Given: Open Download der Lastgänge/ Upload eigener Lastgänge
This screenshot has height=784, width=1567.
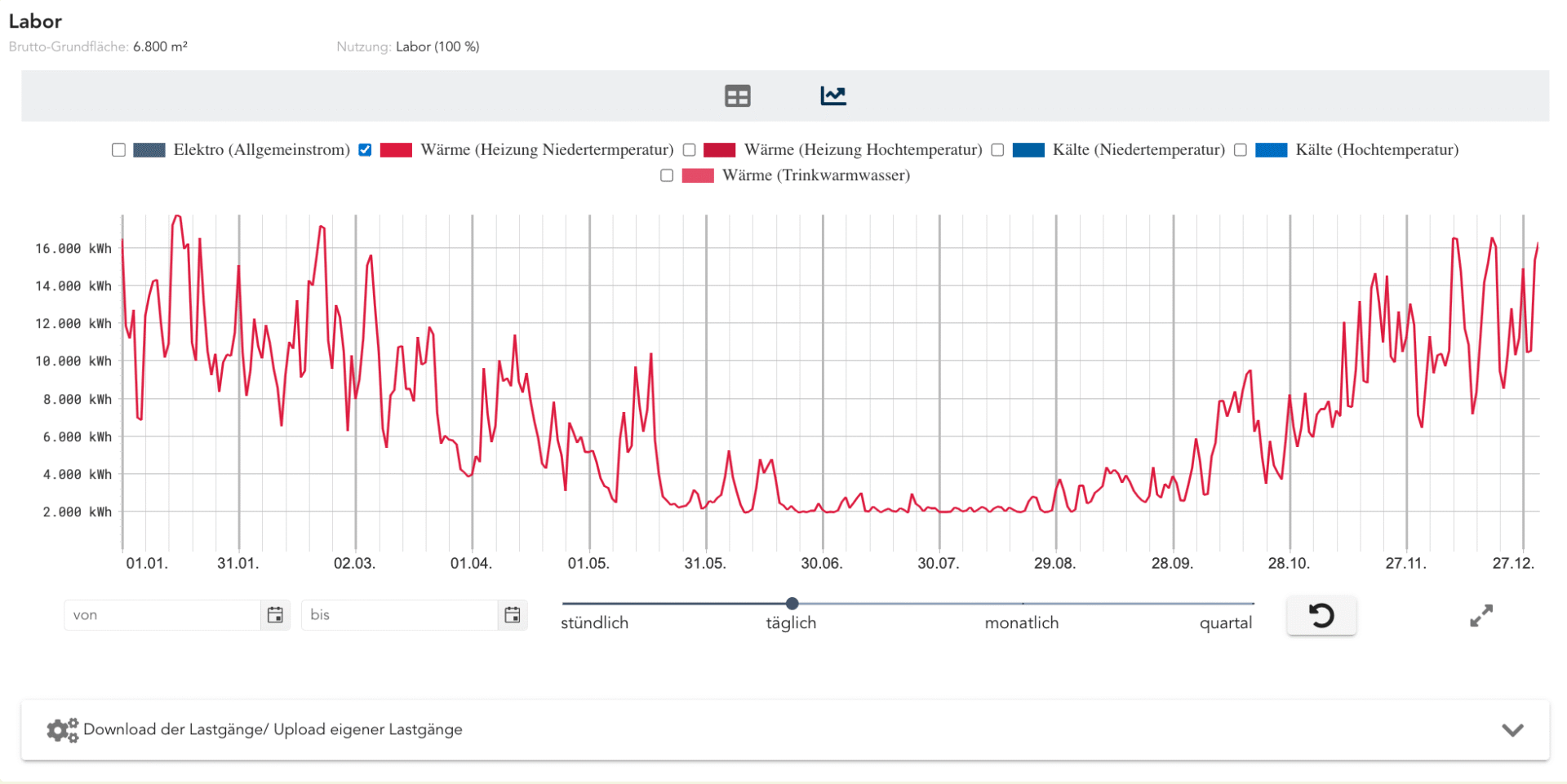Looking at the screenshot, I should pos(273,730).
